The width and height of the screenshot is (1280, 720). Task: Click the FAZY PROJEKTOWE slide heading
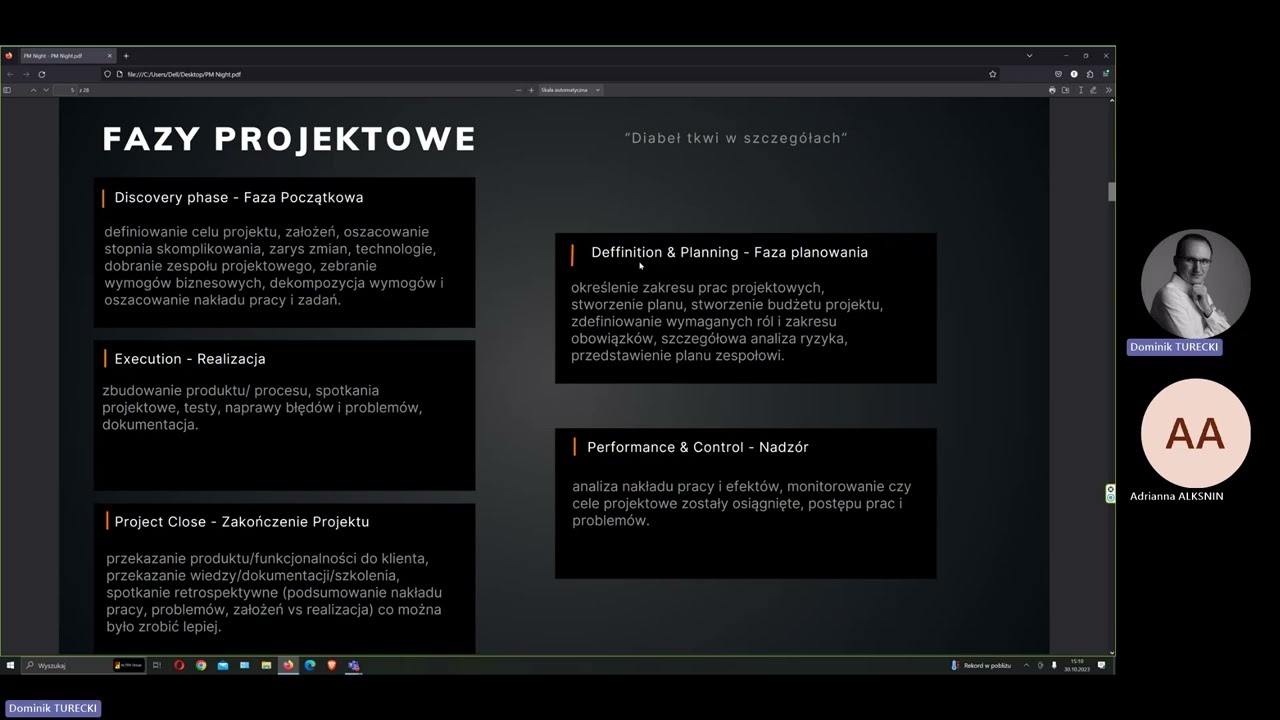coord(289,139)
